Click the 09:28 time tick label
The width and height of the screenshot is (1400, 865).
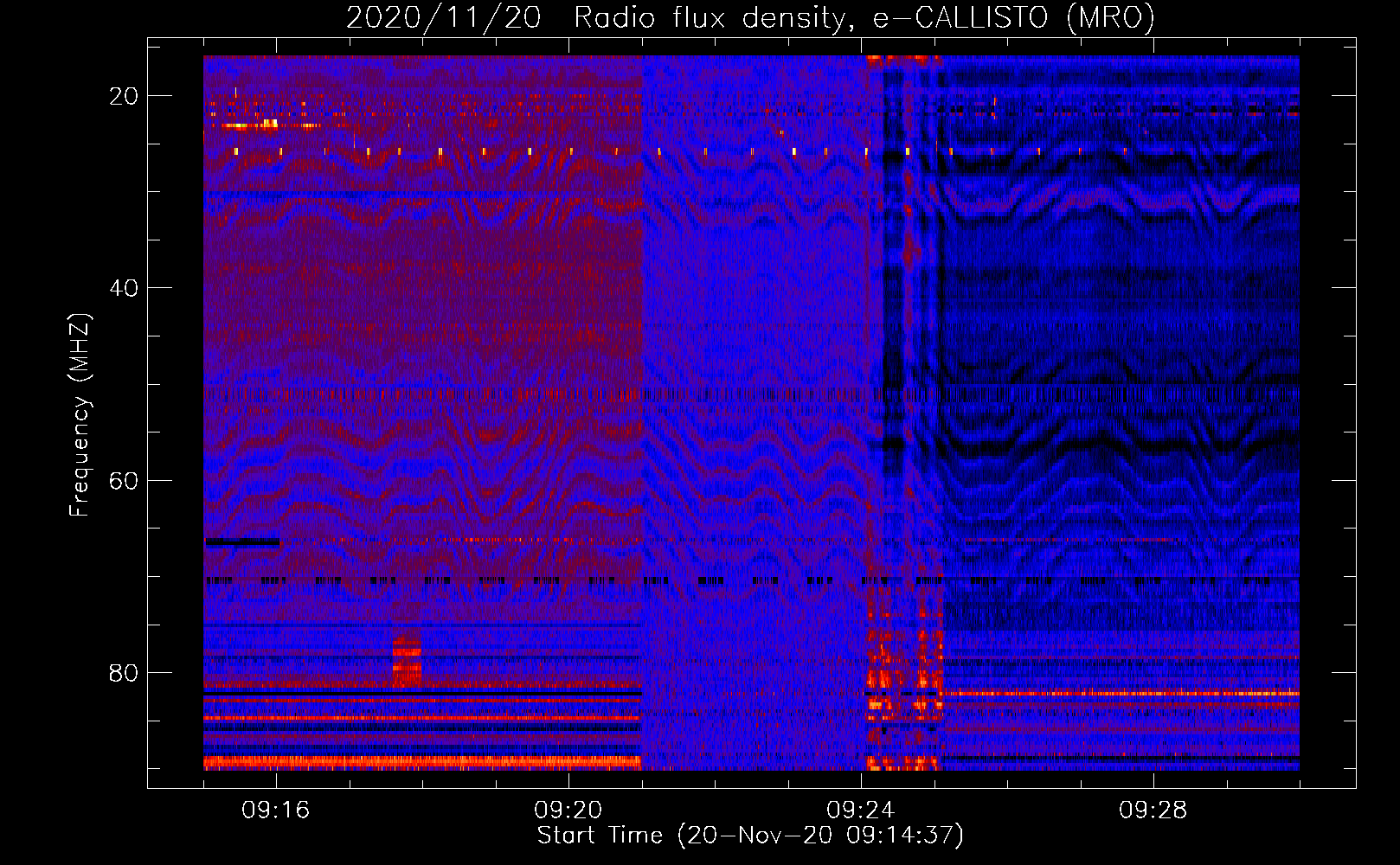click(1153, 811)
